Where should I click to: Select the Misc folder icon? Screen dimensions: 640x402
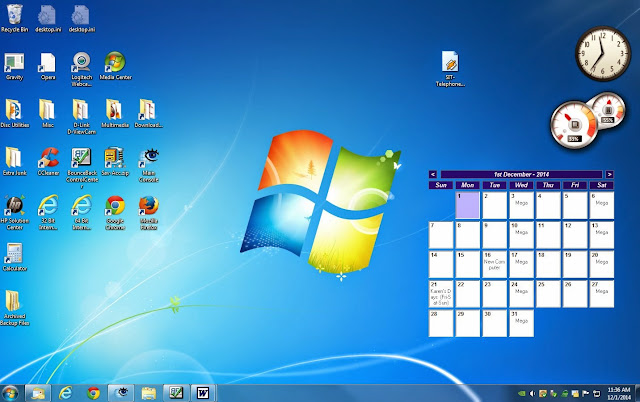click(48, 113)
